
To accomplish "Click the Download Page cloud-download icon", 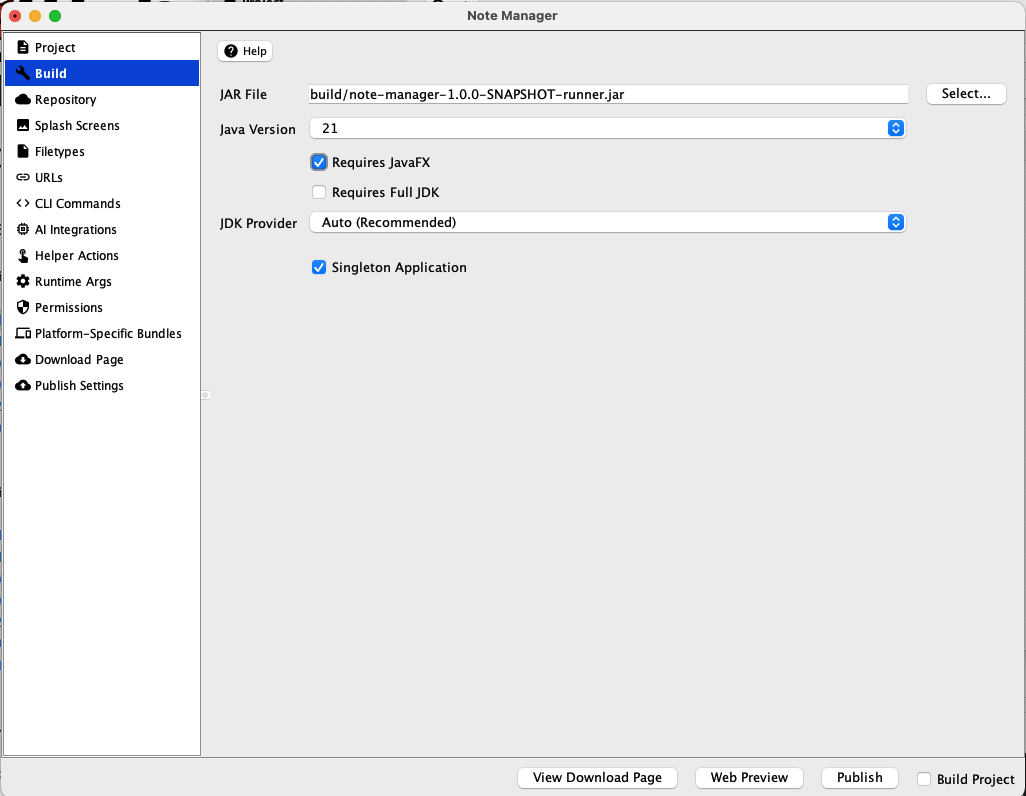I will pos(23,359).
